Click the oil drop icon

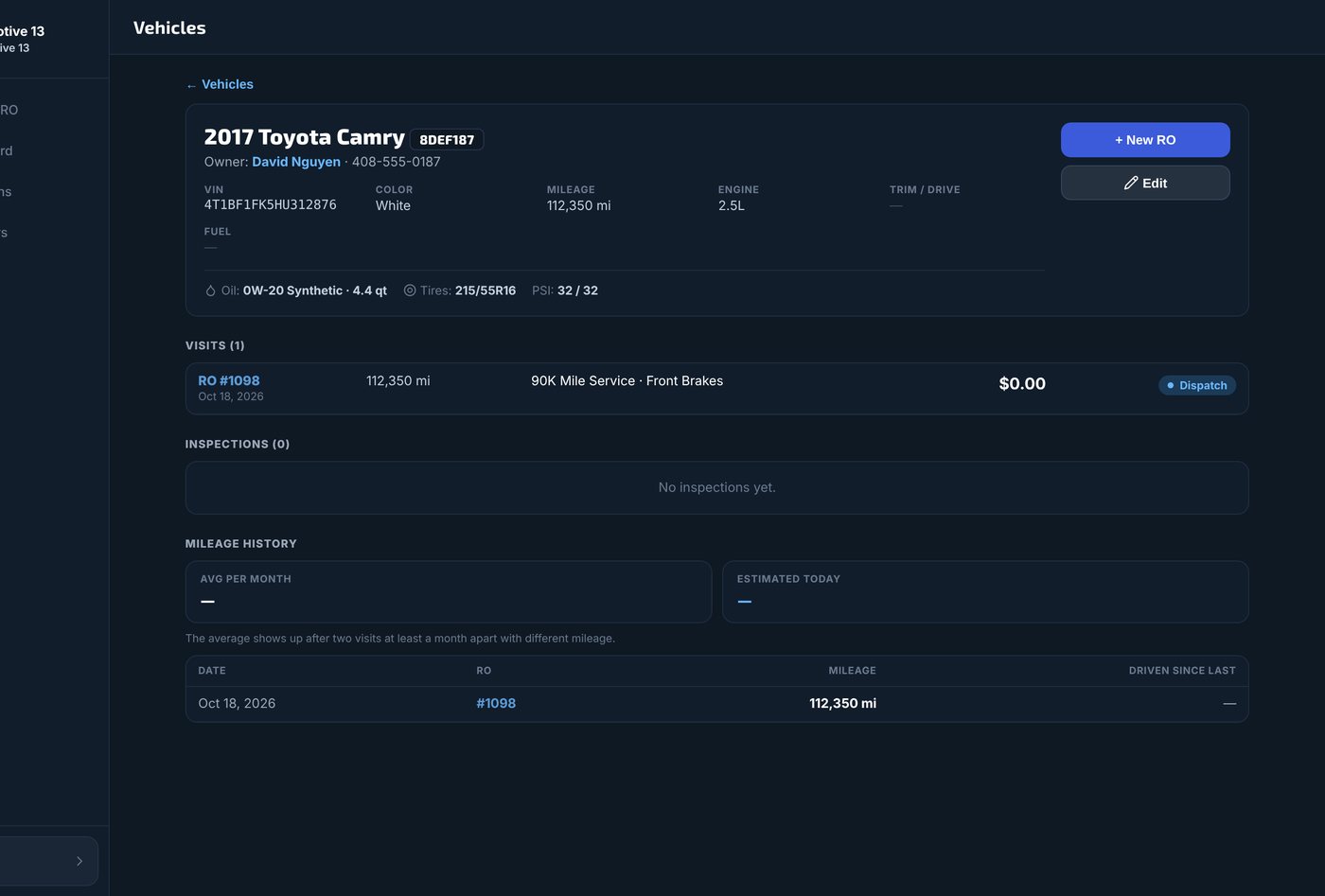(210, 290)
